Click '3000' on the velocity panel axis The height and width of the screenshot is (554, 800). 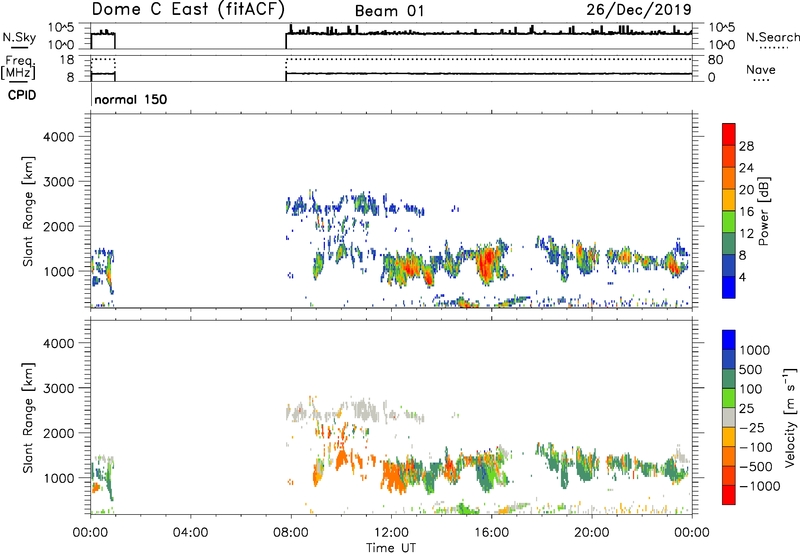59,388
